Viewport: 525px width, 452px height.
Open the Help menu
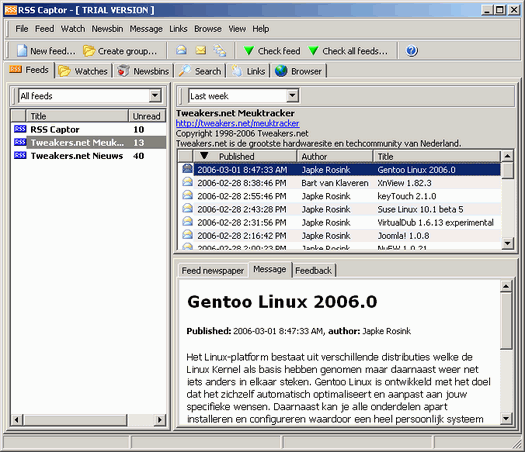click(261, 29)
